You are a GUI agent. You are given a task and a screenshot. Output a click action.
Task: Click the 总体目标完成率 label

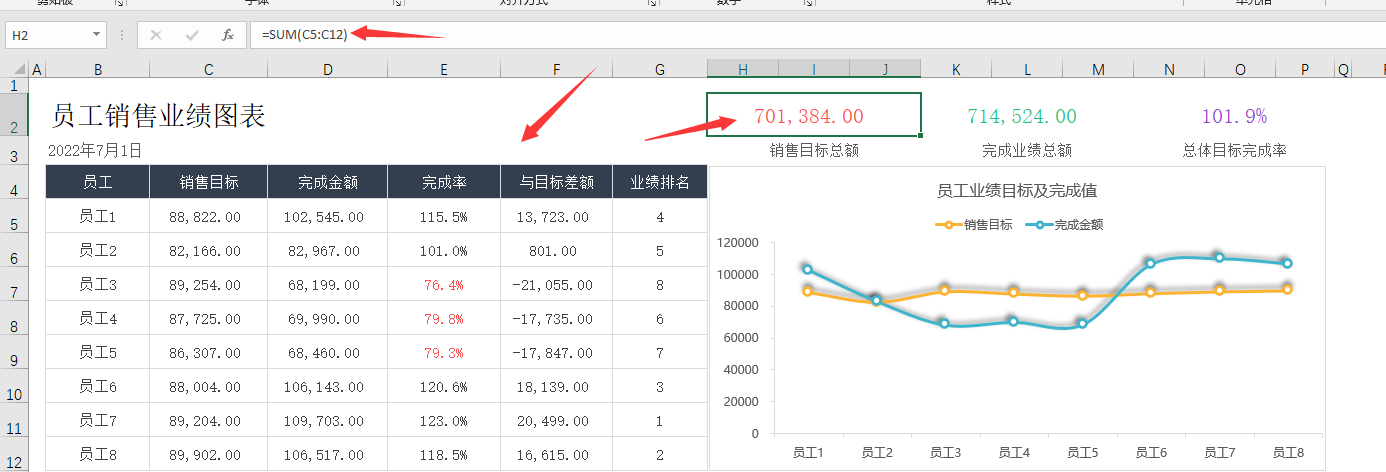(1235, 151)
